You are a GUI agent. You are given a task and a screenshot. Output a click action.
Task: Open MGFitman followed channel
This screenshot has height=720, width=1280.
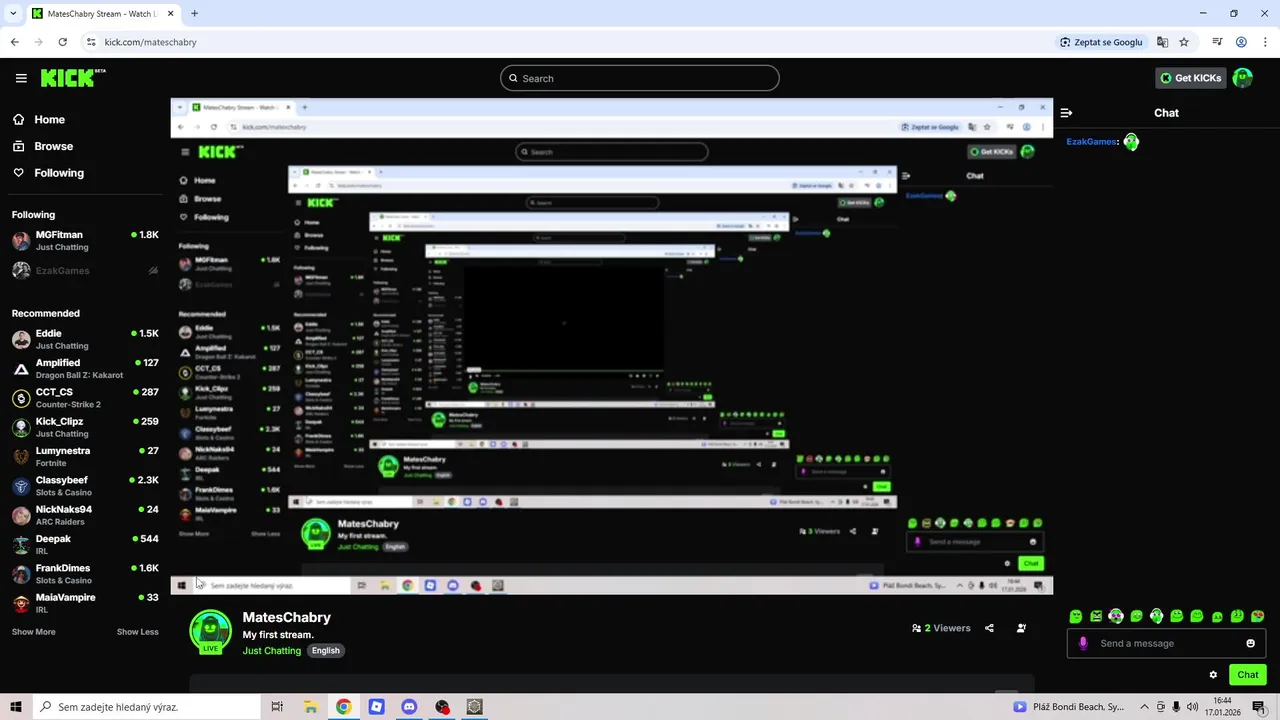click(85, 241)
